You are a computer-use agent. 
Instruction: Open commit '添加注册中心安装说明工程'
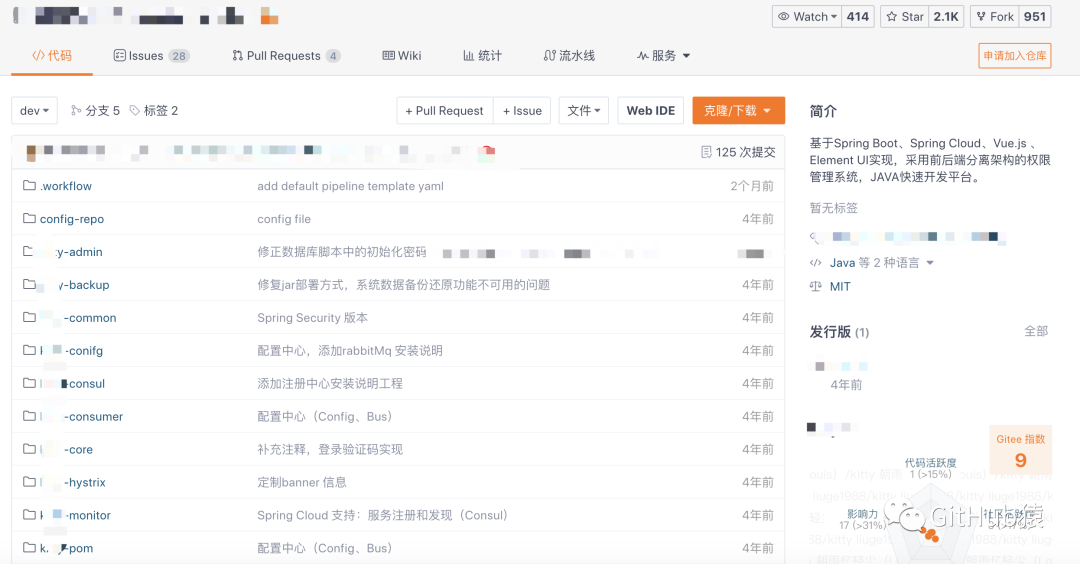329,384
